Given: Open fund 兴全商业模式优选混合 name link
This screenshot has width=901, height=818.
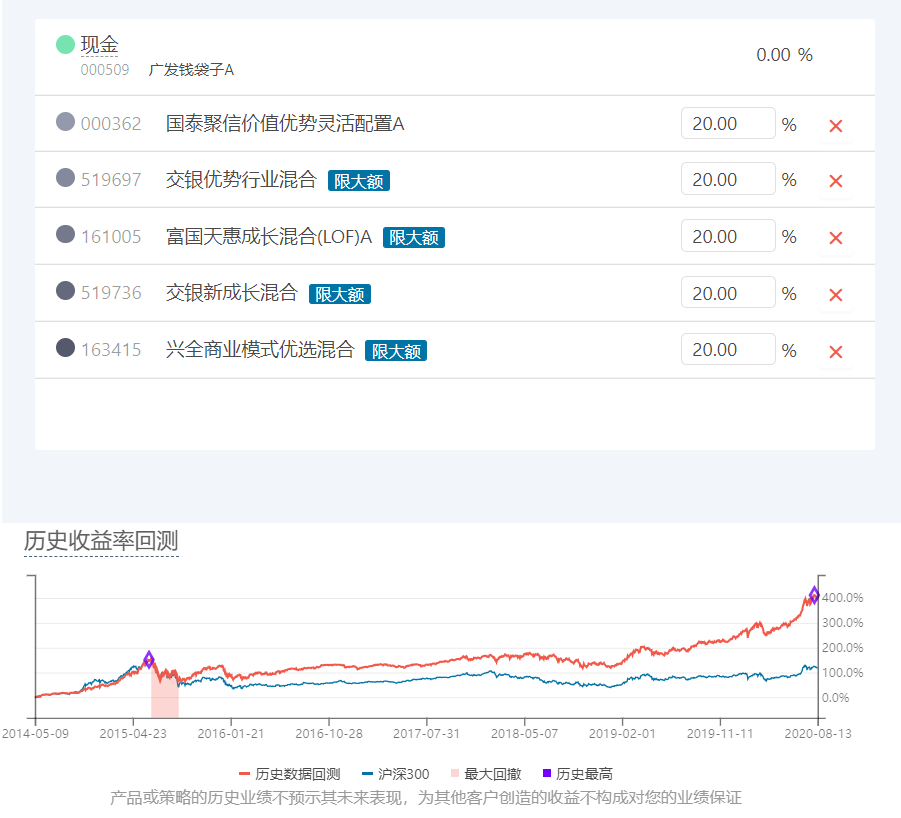Looking at the screenshot, I should coord(260,350).
